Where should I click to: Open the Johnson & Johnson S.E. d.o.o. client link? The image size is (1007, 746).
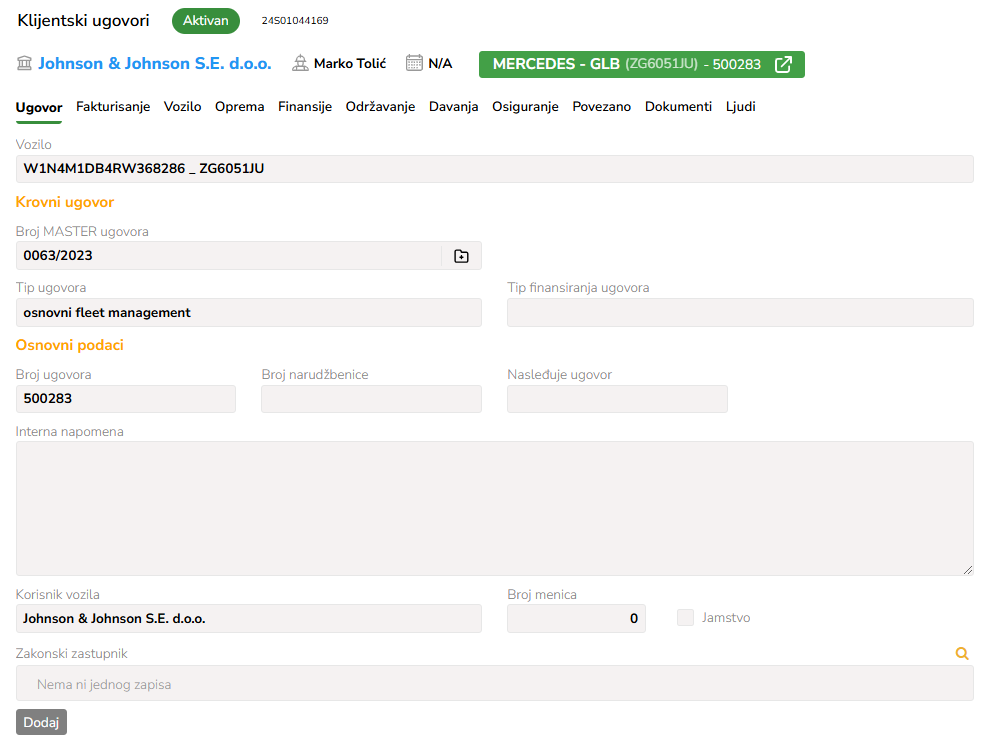[x=155, y=64]
